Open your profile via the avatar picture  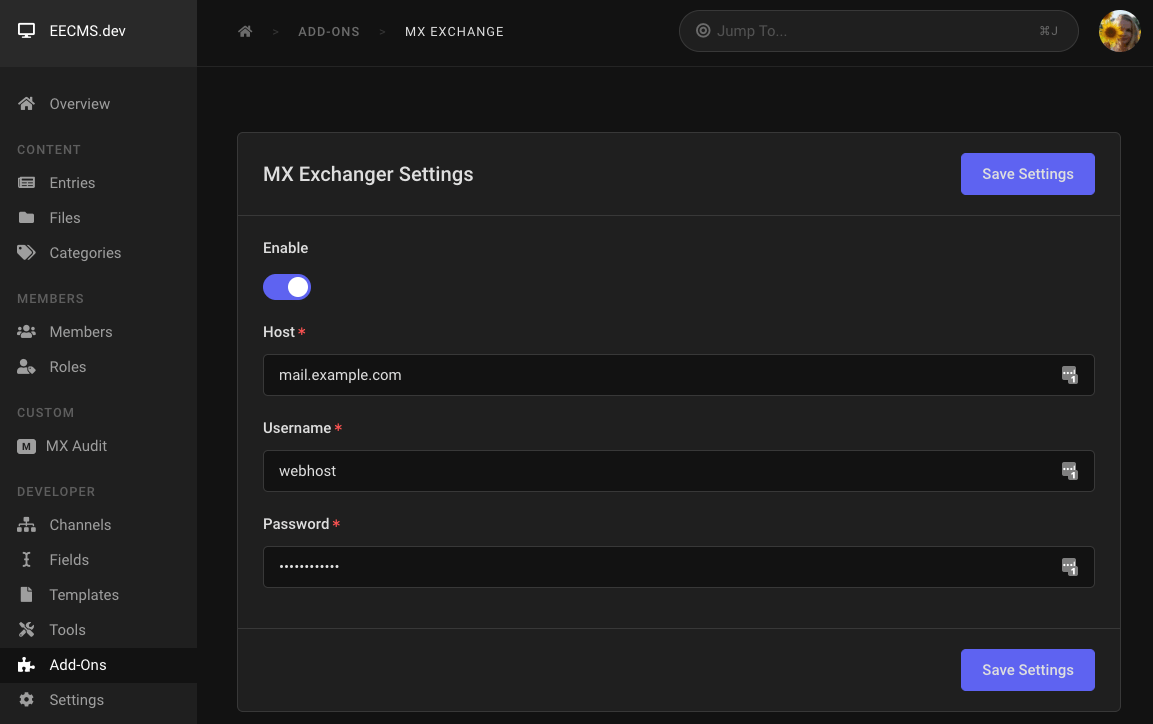click(1120, 31)
